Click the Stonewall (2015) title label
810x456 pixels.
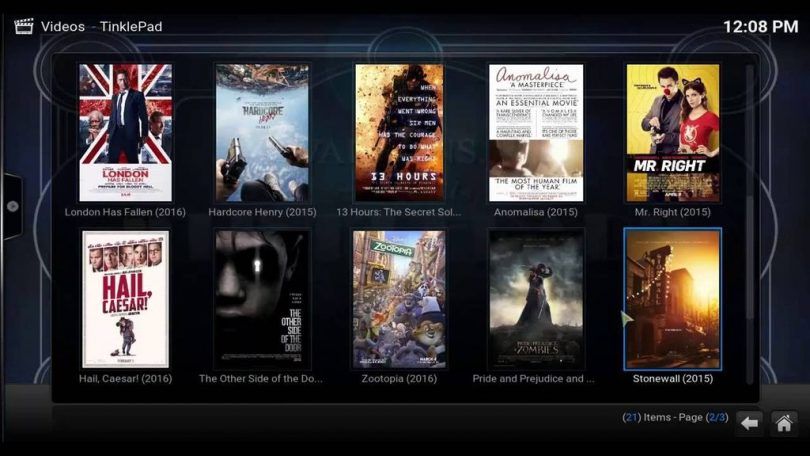[672, 379]
